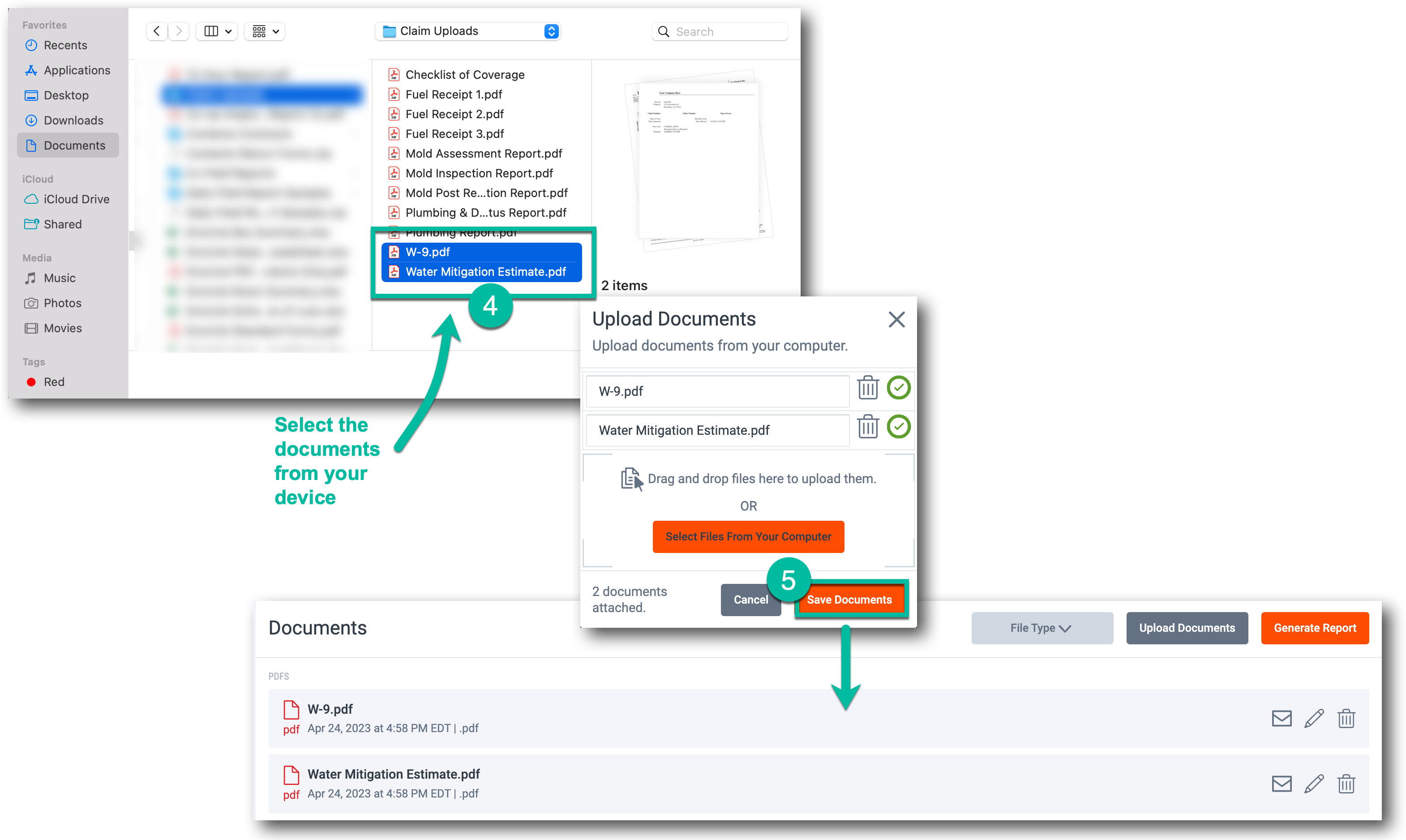Click the edit pencil icon for W-9.pdf
The image size is (1406, 840).
(1315, 718)
